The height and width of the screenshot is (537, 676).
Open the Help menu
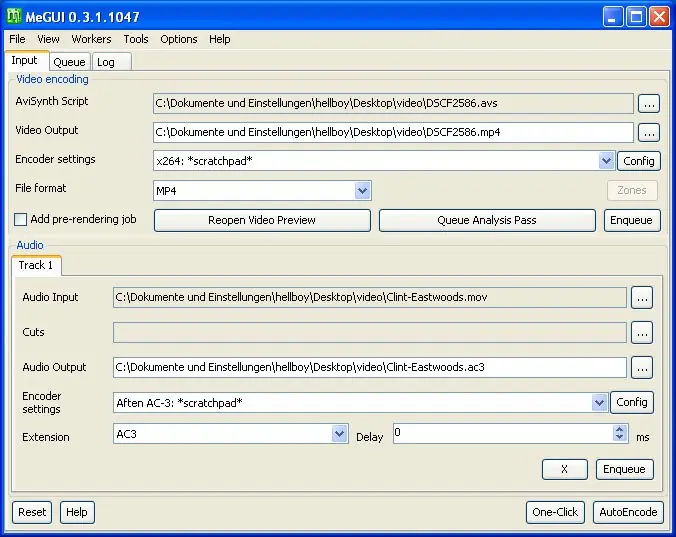pos(219,39)
